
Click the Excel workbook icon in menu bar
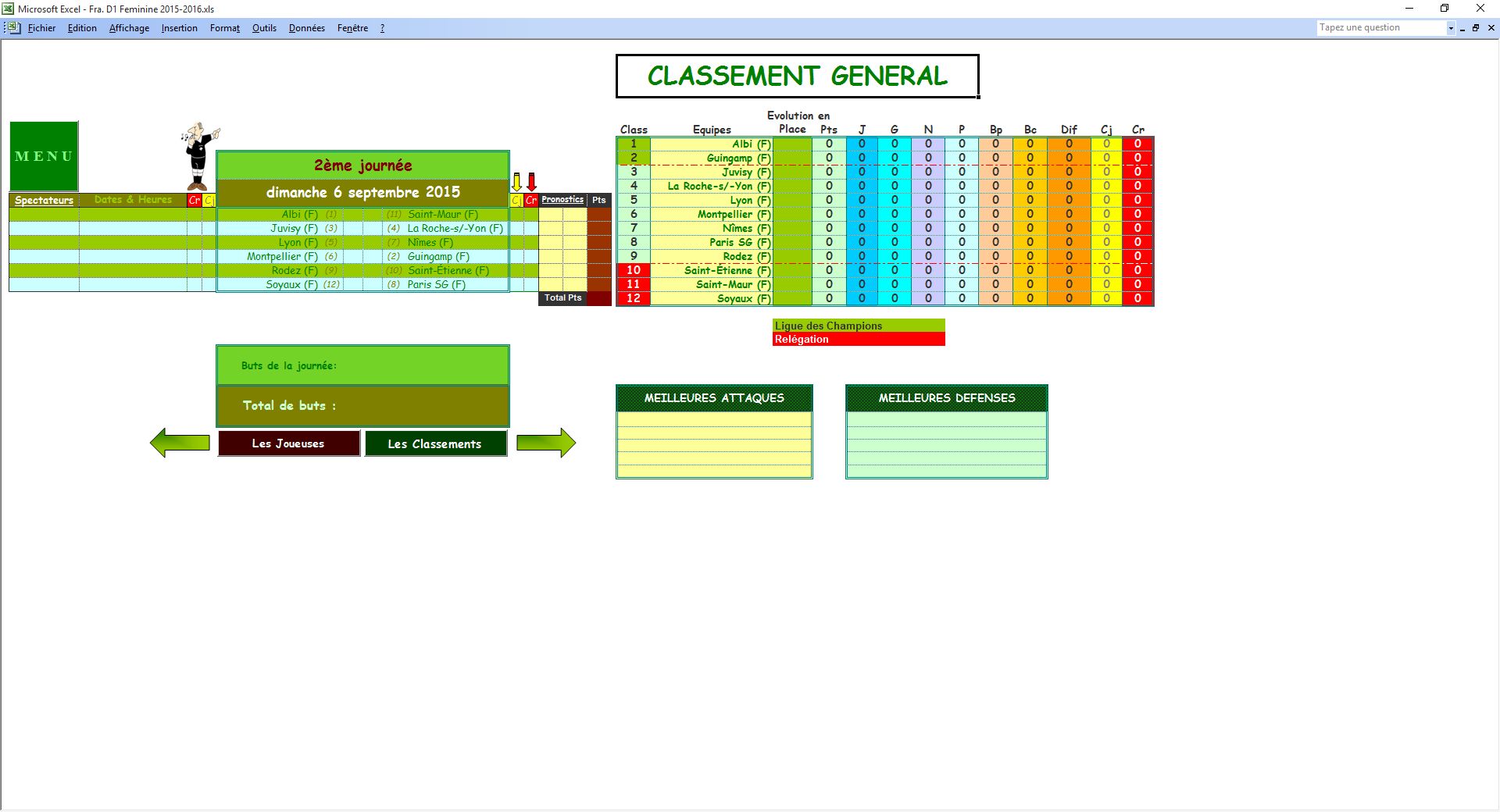[x=13, y=28]
